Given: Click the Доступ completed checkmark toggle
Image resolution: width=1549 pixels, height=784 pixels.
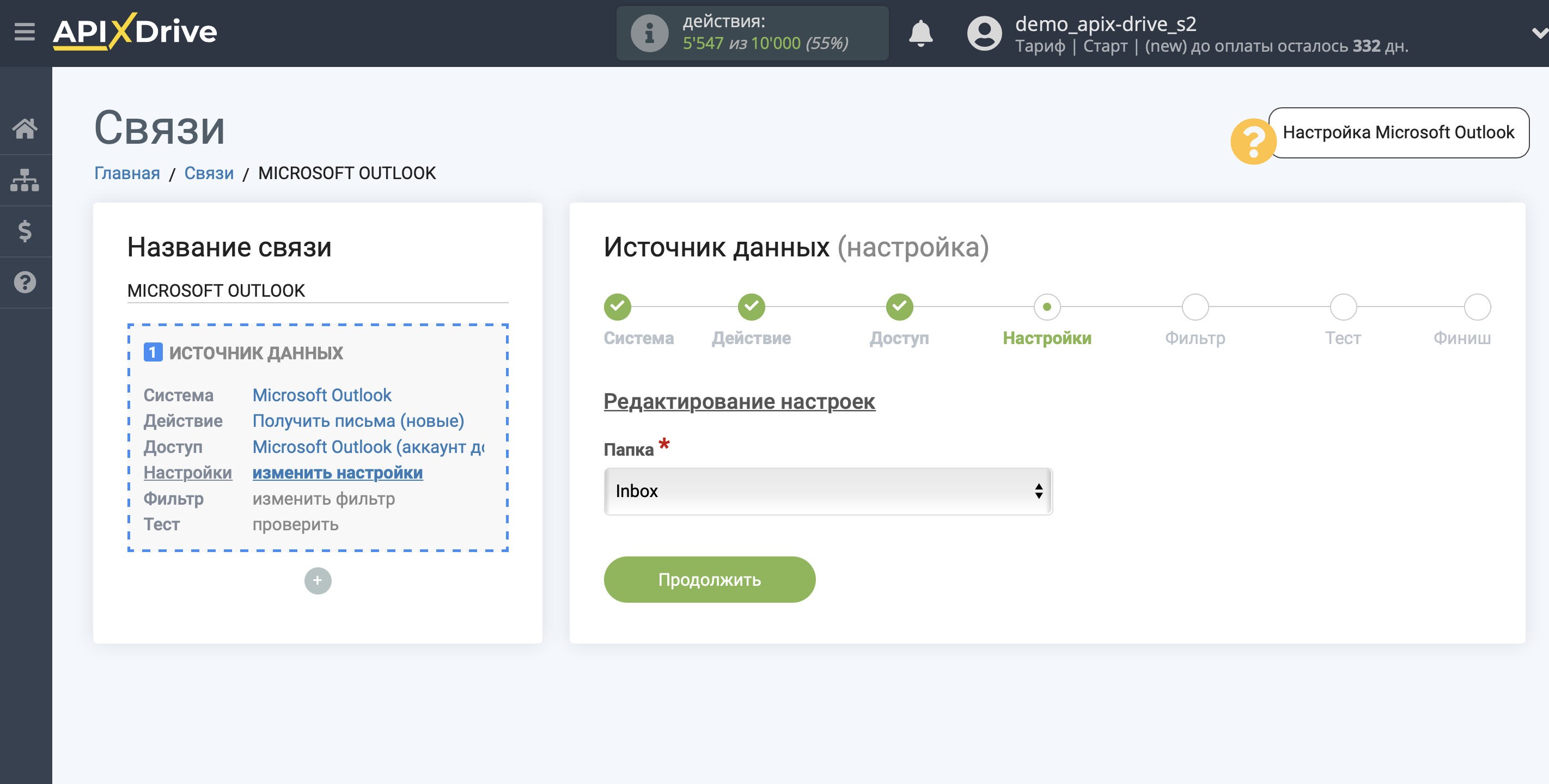Looking at the screenshot, I should point(898,306).
